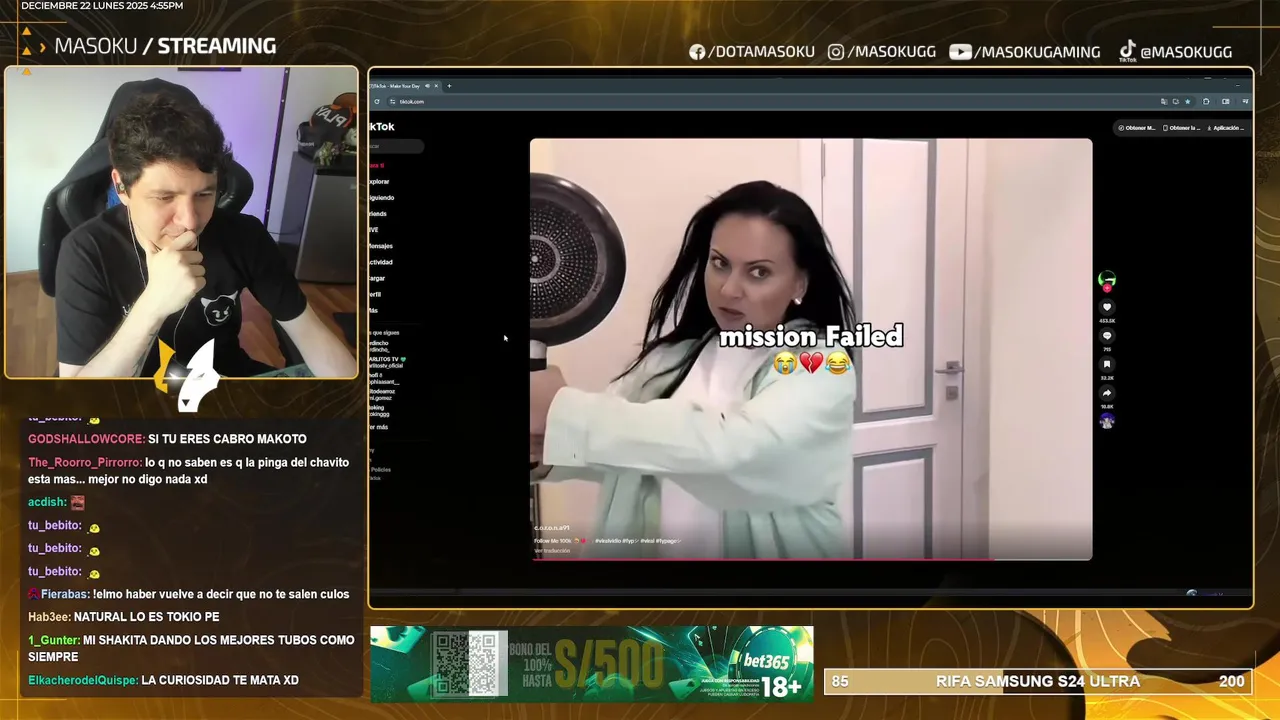
Task: Open the translate page icon in address bar
Action: pyautogui.click(x=1164, y=101)
